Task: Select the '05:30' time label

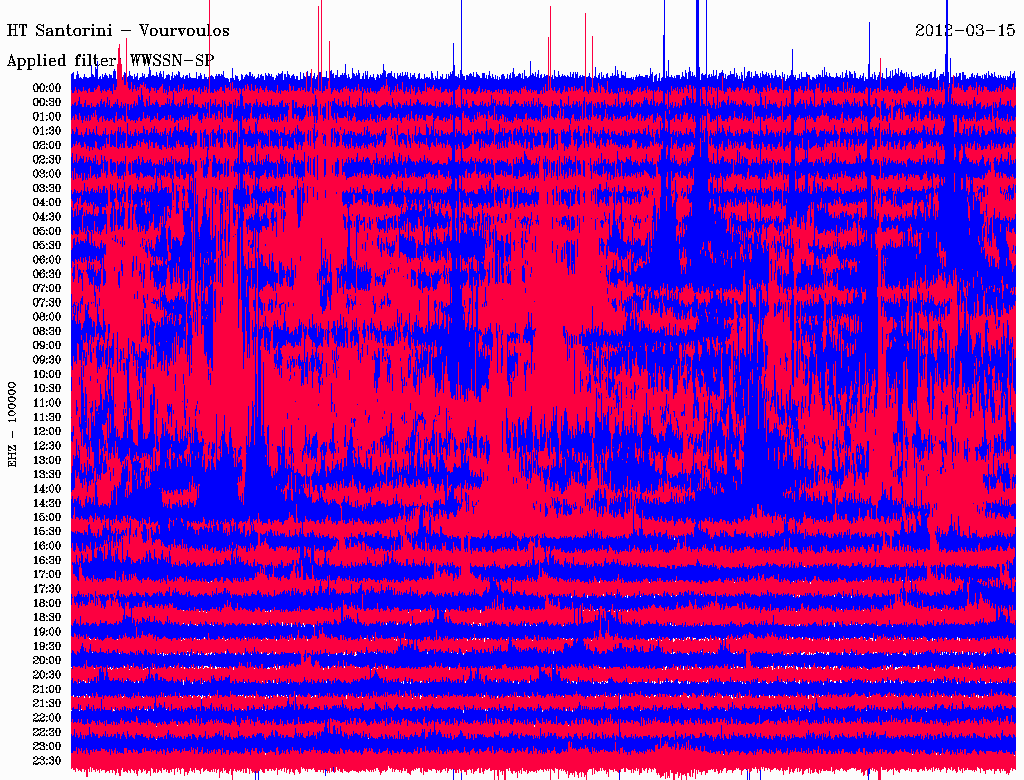Action: pos(47,245)
